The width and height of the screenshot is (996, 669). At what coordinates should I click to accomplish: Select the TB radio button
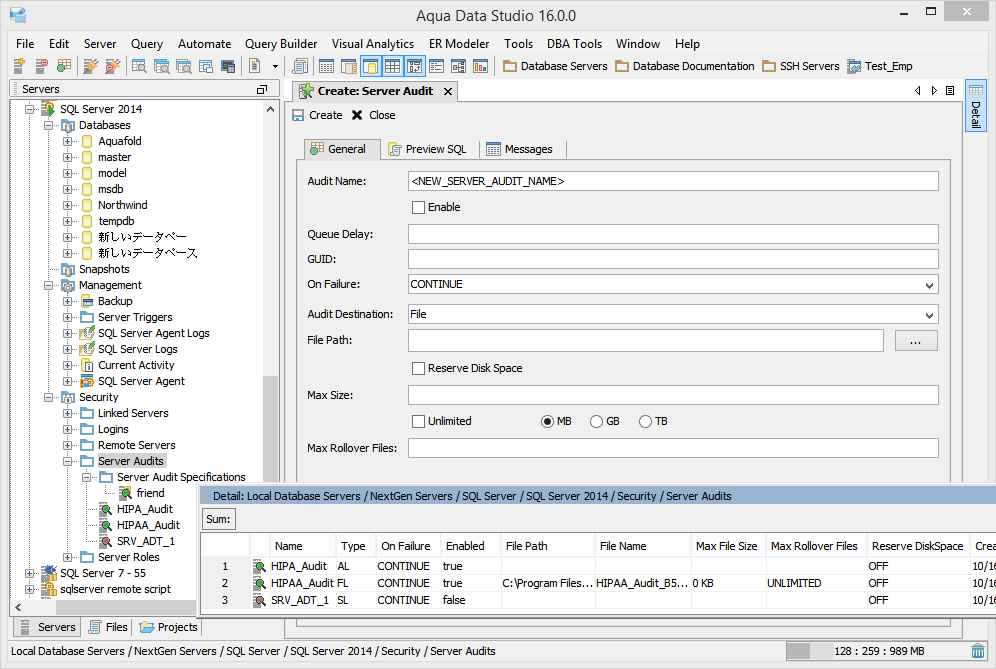click(645, 421)
